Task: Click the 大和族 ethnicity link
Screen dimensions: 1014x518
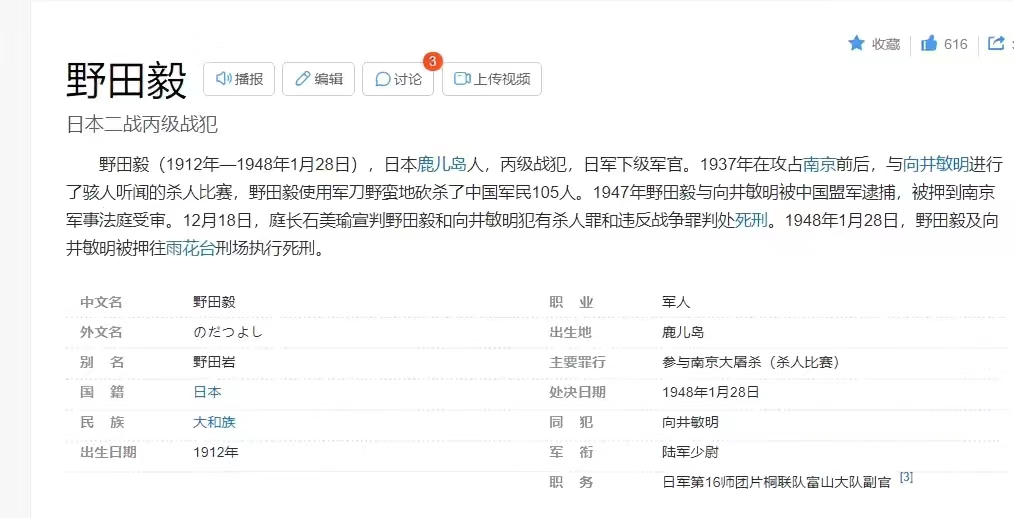Action: (x=214, y=422)
